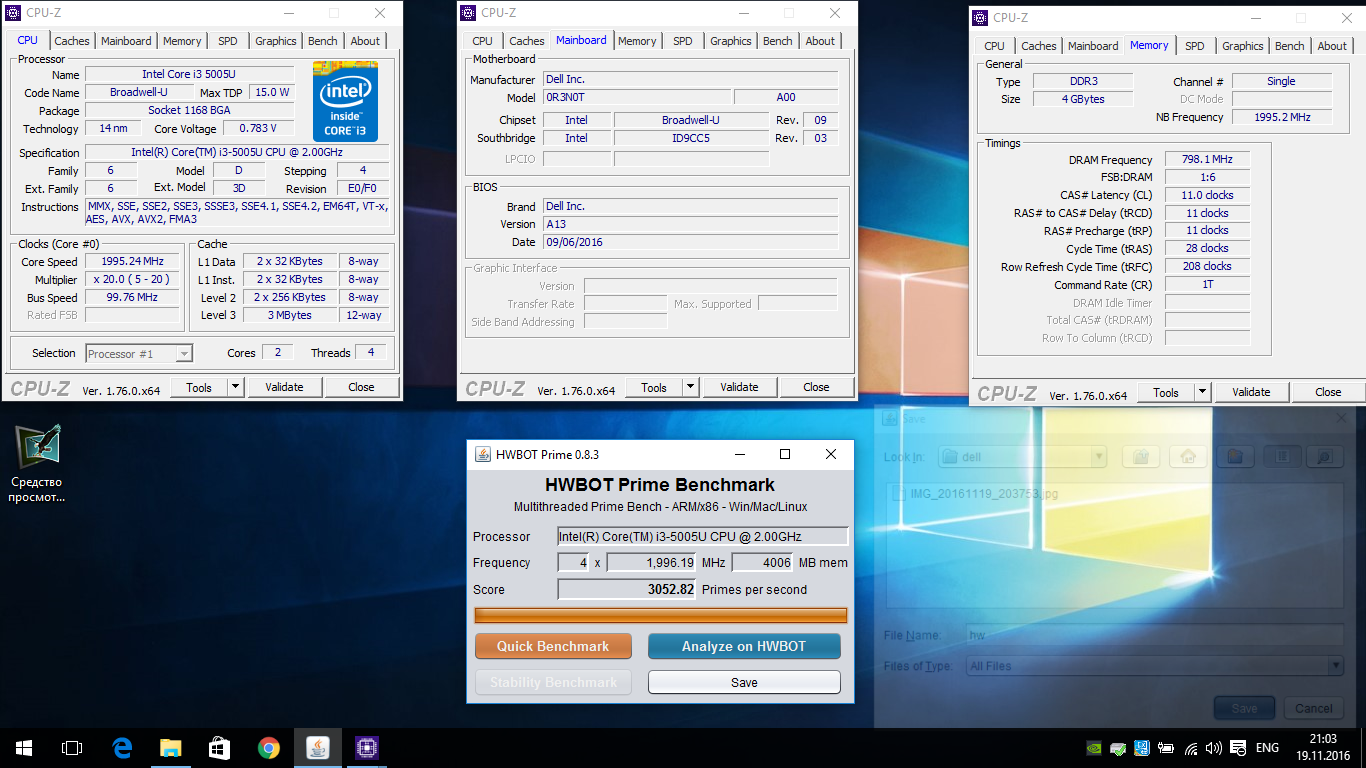This screenshot has height=768, width=1366.
Task: Click the File Name field containing hw
Action: point(1155,635)
